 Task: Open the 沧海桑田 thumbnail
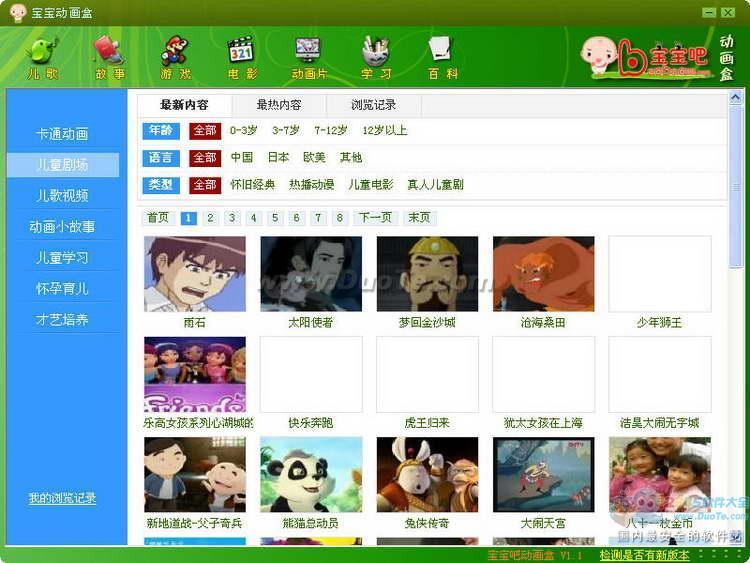(543, 274)
